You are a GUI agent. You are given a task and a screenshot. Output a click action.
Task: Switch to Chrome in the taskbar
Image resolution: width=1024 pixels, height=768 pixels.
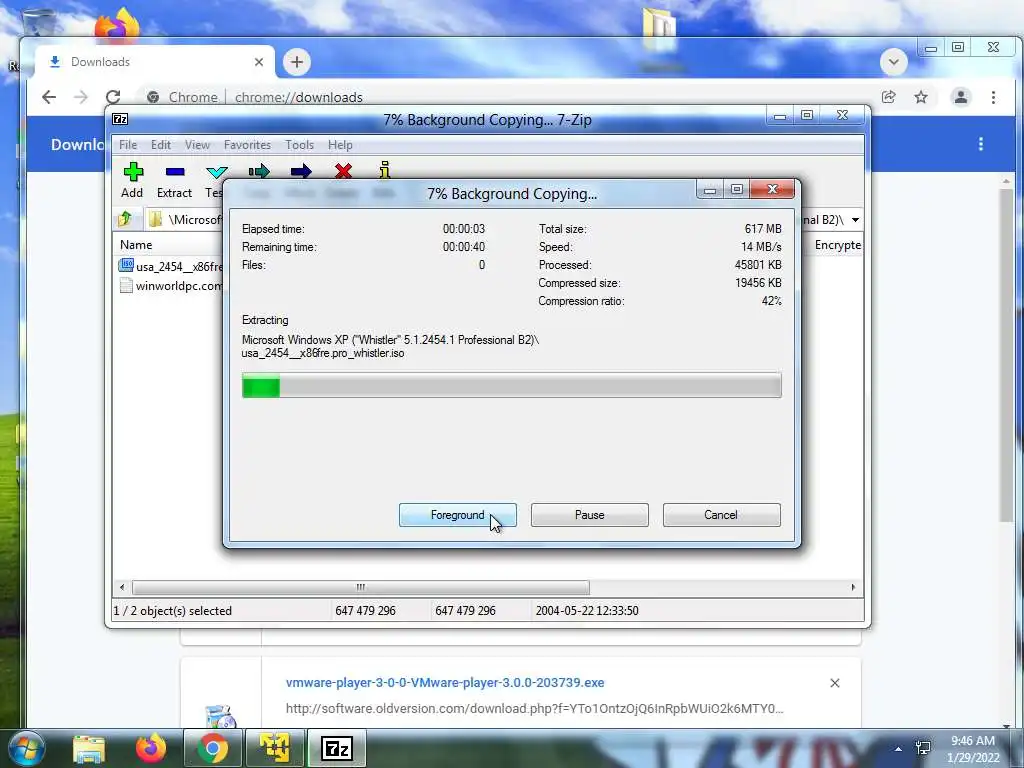212,748
